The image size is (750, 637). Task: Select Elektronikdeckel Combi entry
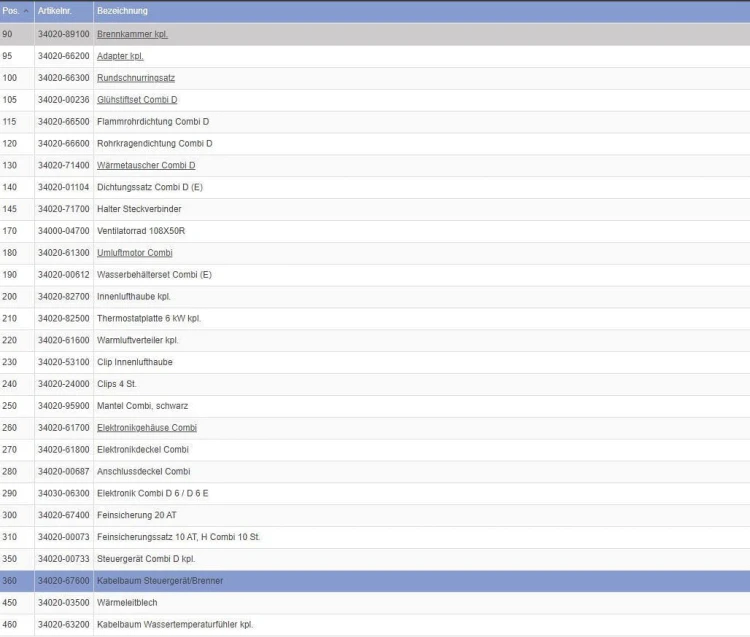(143, 450)
